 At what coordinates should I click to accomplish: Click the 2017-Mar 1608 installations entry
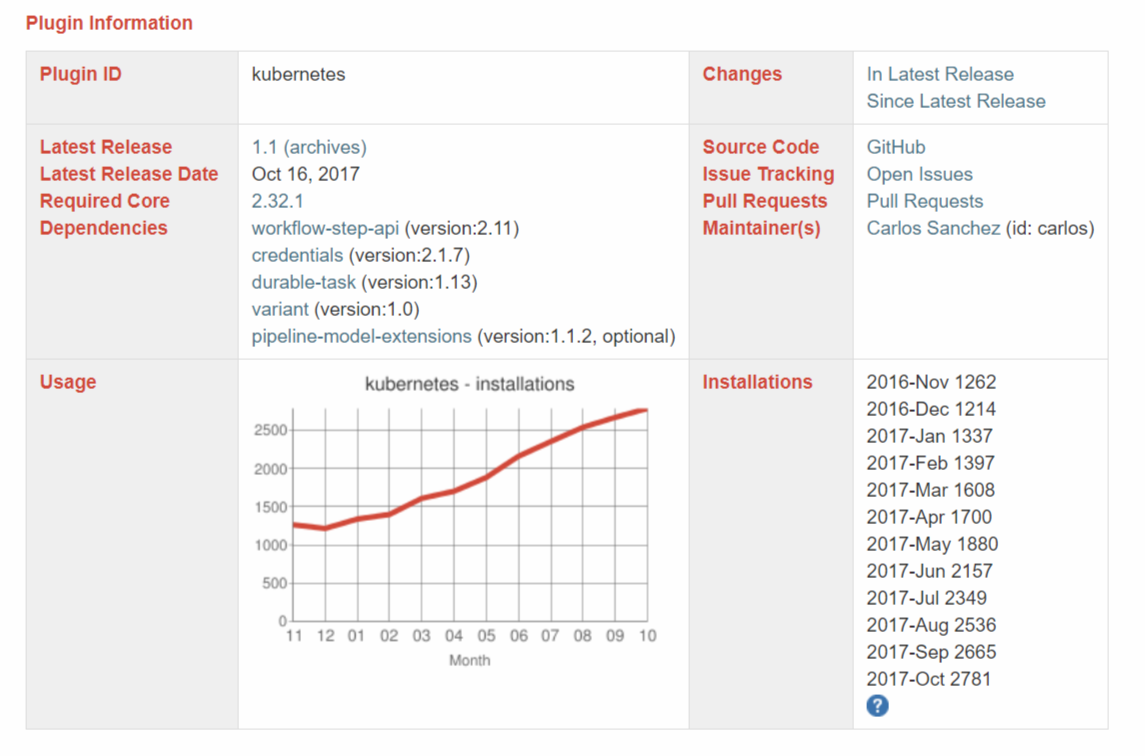pyautogui.click(x=931, y=490)
